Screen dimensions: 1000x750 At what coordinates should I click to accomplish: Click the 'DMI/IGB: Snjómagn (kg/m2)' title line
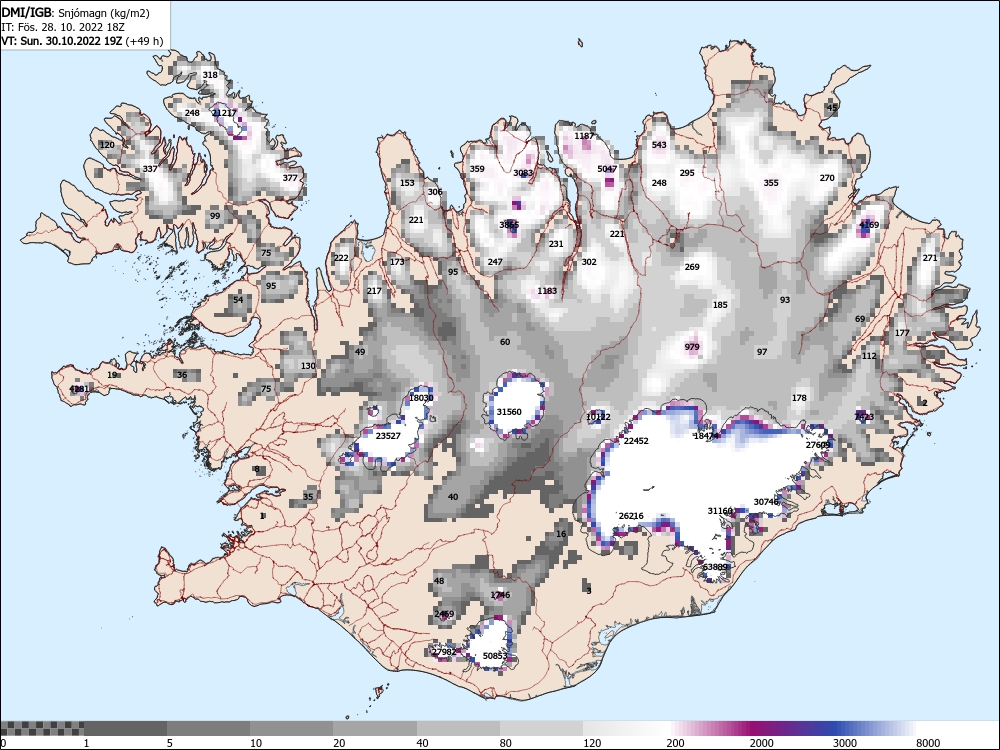[75, 13]
